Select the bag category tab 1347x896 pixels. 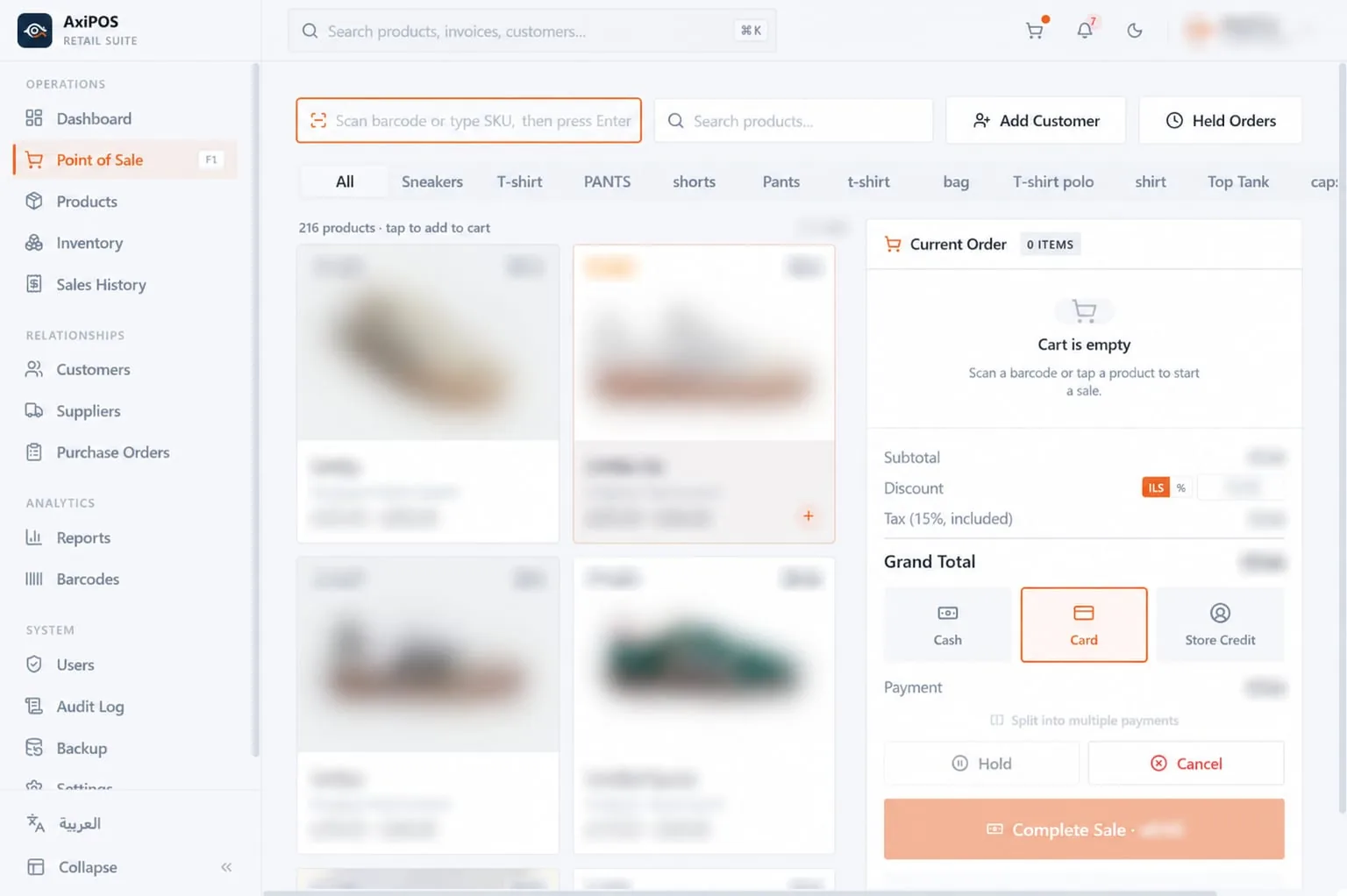point(956,181)
